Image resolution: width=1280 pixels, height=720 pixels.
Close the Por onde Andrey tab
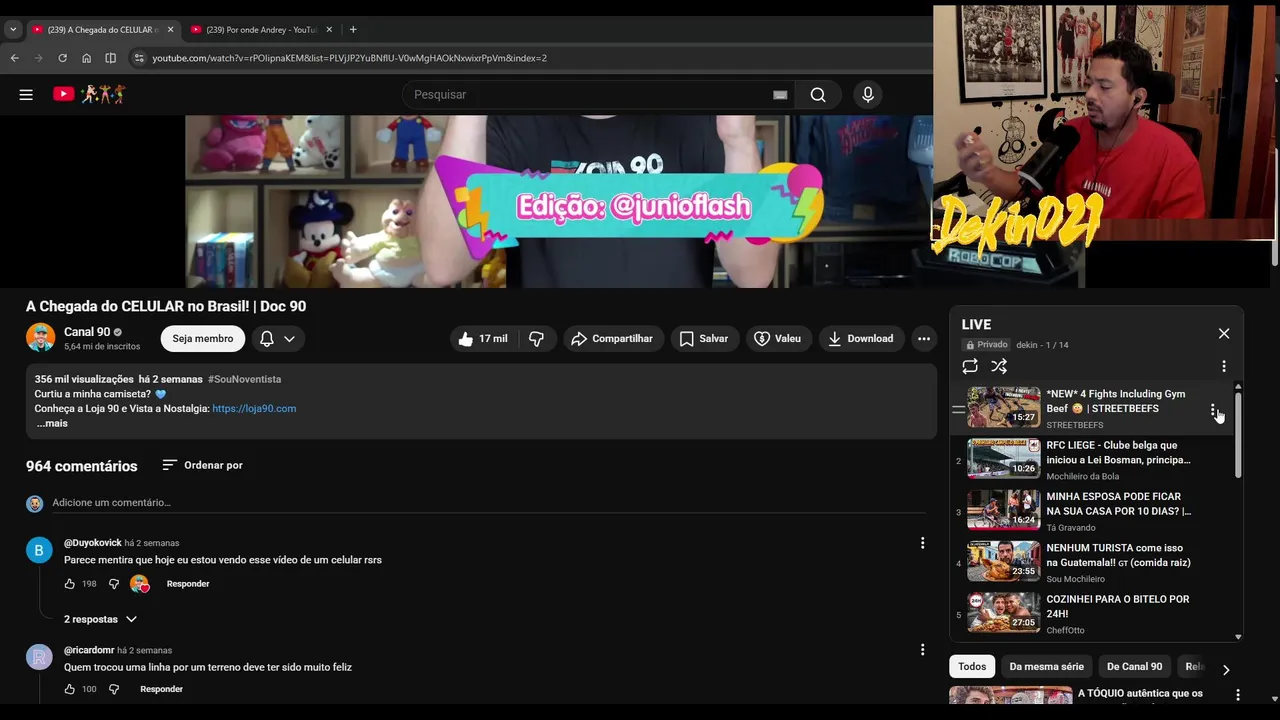point(329,30)
